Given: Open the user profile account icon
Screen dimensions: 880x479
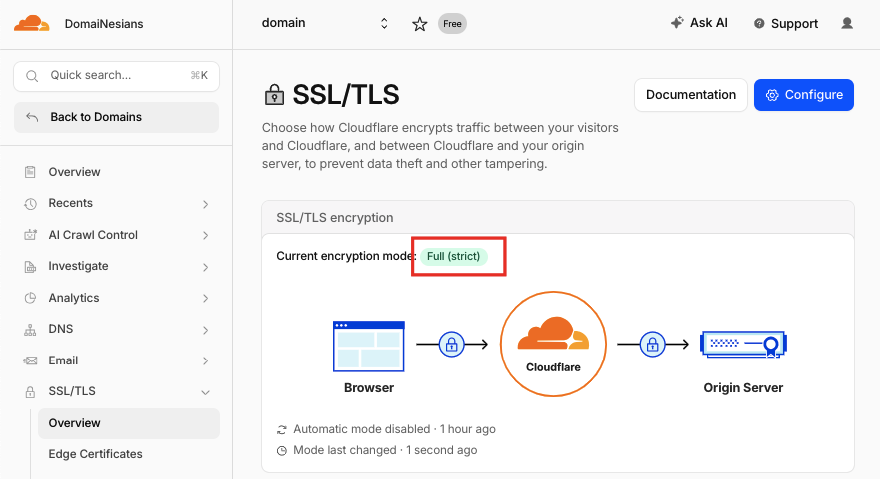Looking at the screenshot, I should tap(847, 24).
